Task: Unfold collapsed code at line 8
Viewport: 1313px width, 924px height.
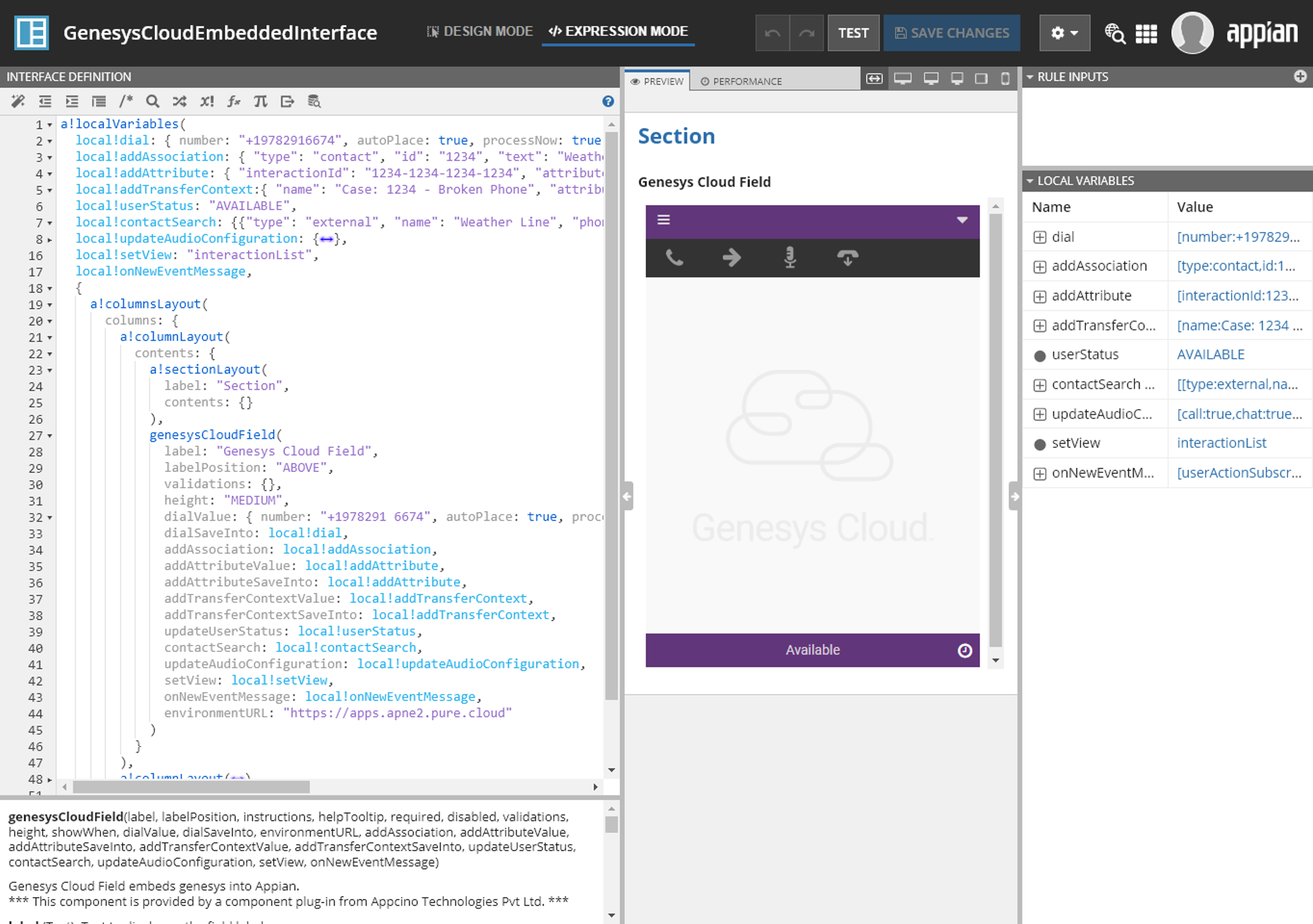Action: point(50,240)
